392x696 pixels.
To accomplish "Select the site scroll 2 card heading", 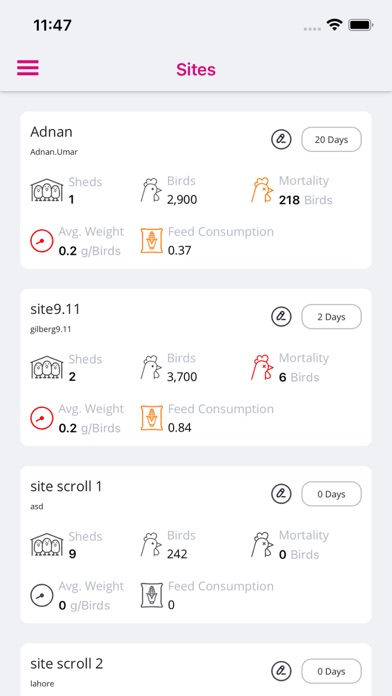I will tap(67, 664).
